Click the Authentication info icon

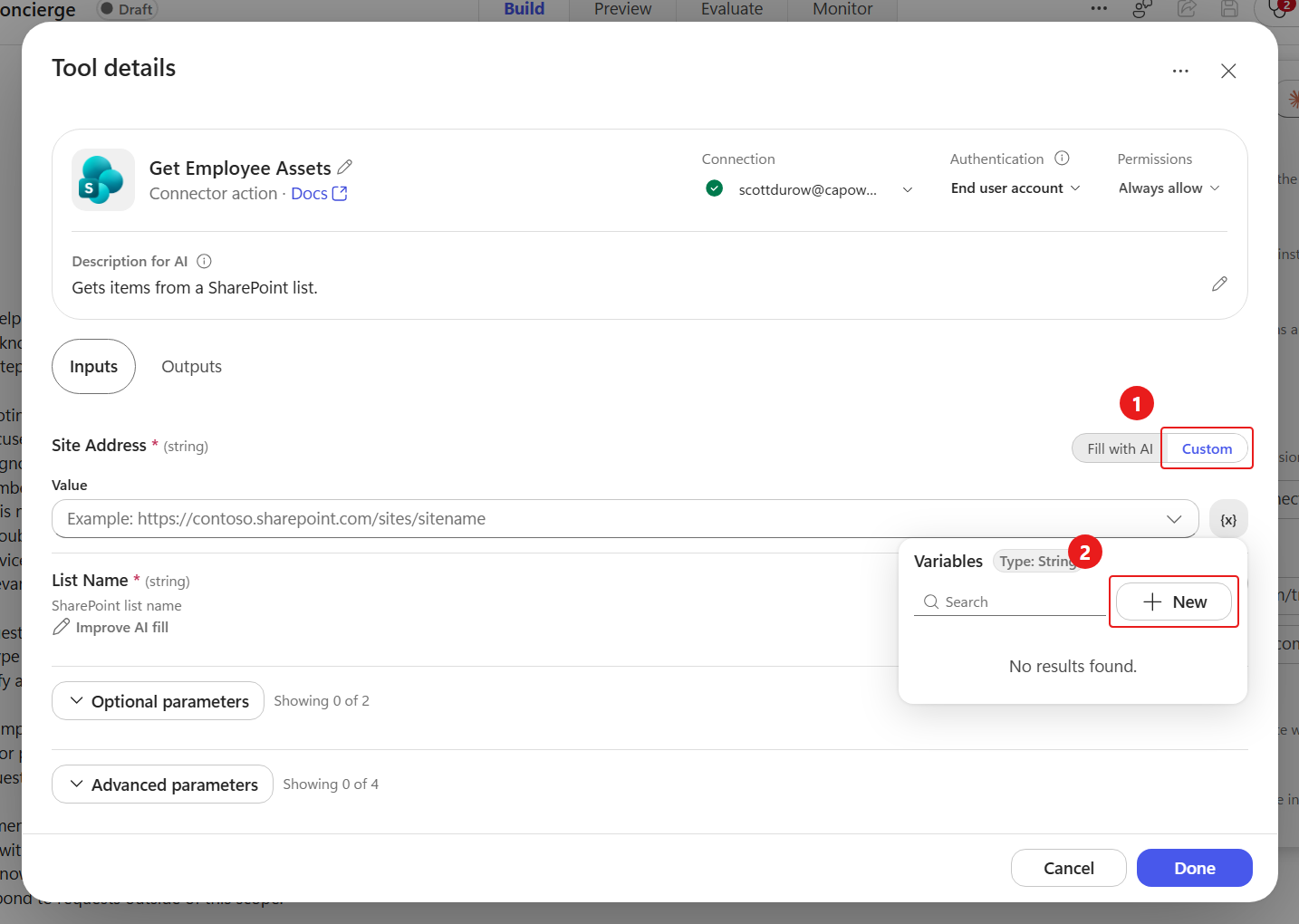pyautogui.click(x=1062, y=159)
